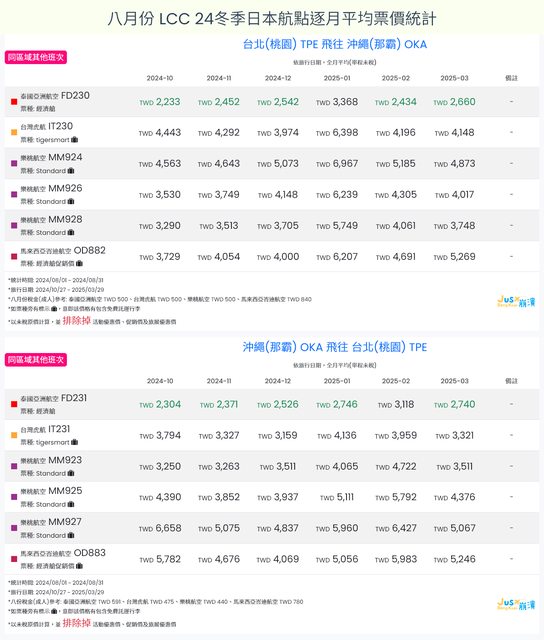The image size is (544, 640).
Task: Select the 2025-03 column header in the second table
Action: click(454, 381)
